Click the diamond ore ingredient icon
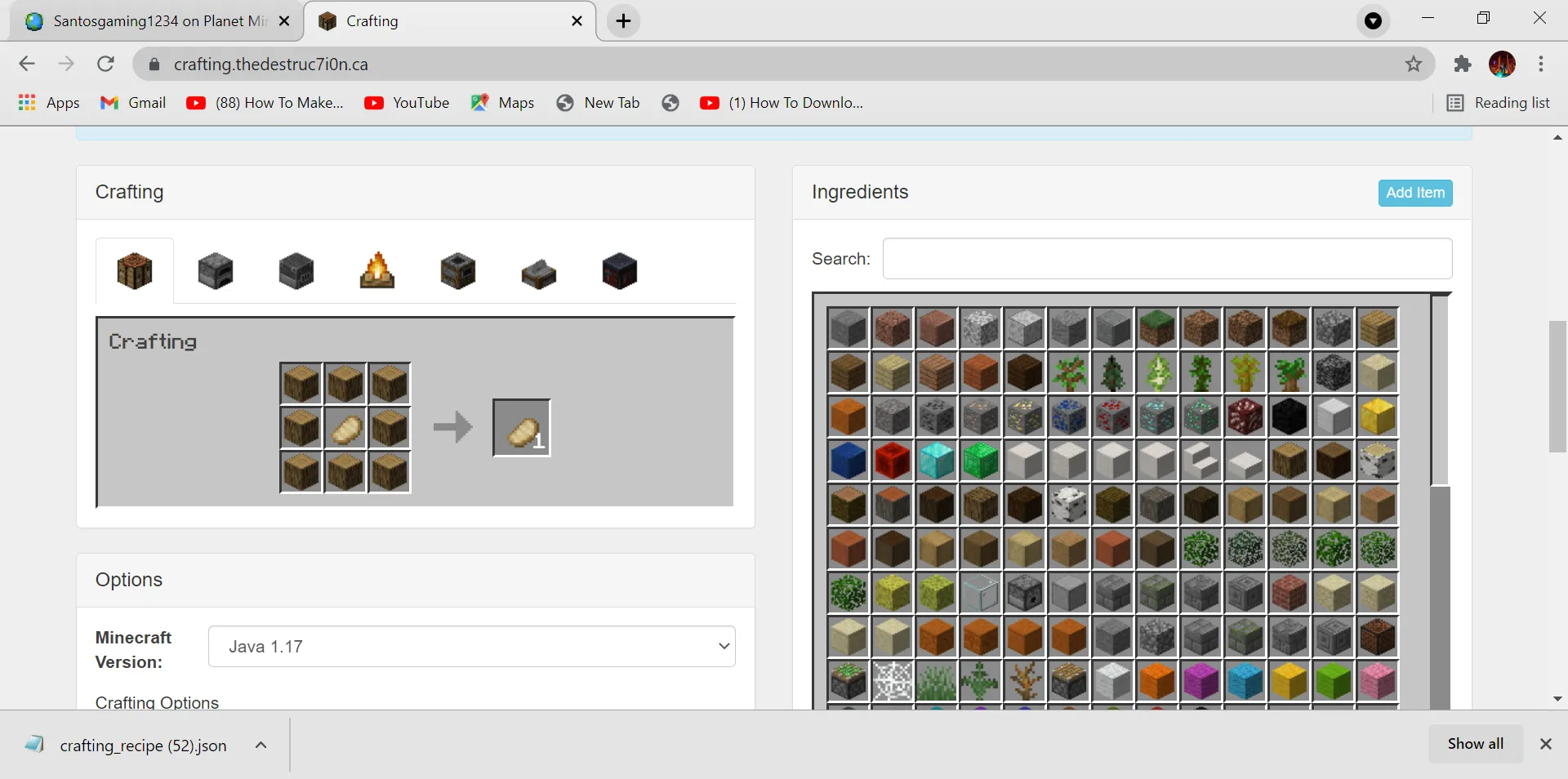Viewport: 1568px width, 779px height. pyautogui.click(x=1157, y=417)
